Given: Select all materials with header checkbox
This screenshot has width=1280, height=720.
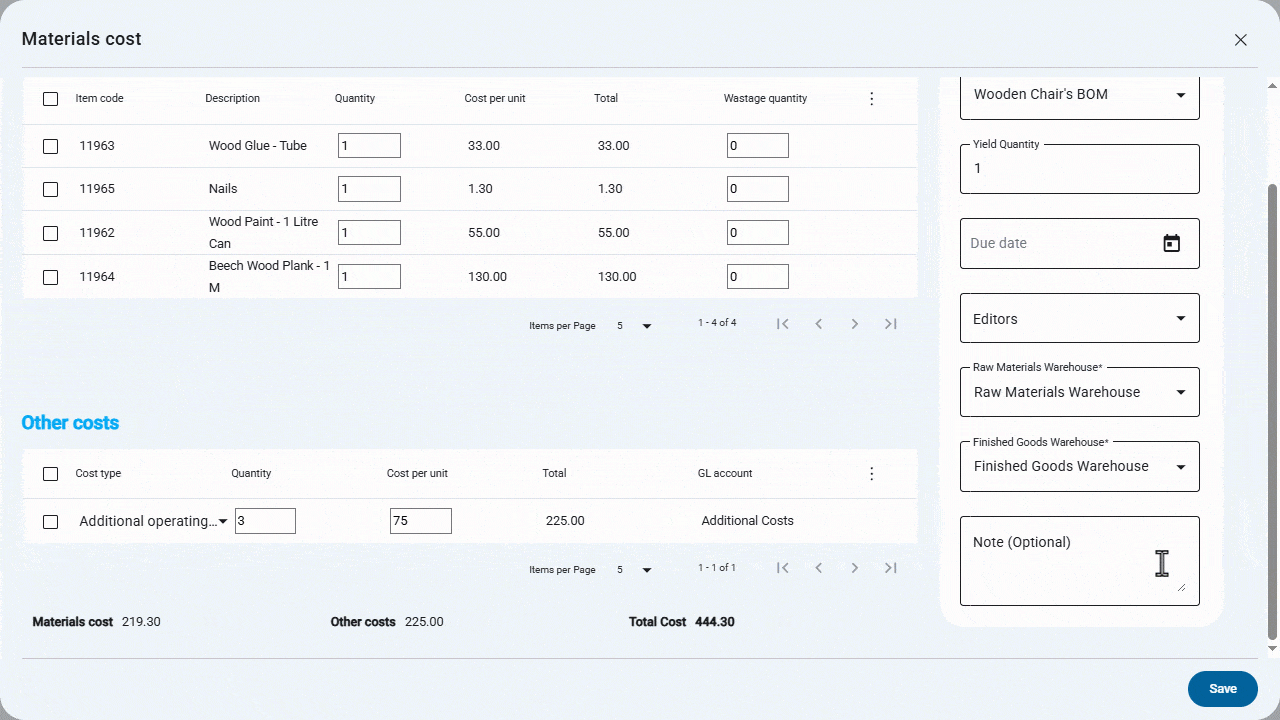Looking at the screenshot, I should point(51,99).
